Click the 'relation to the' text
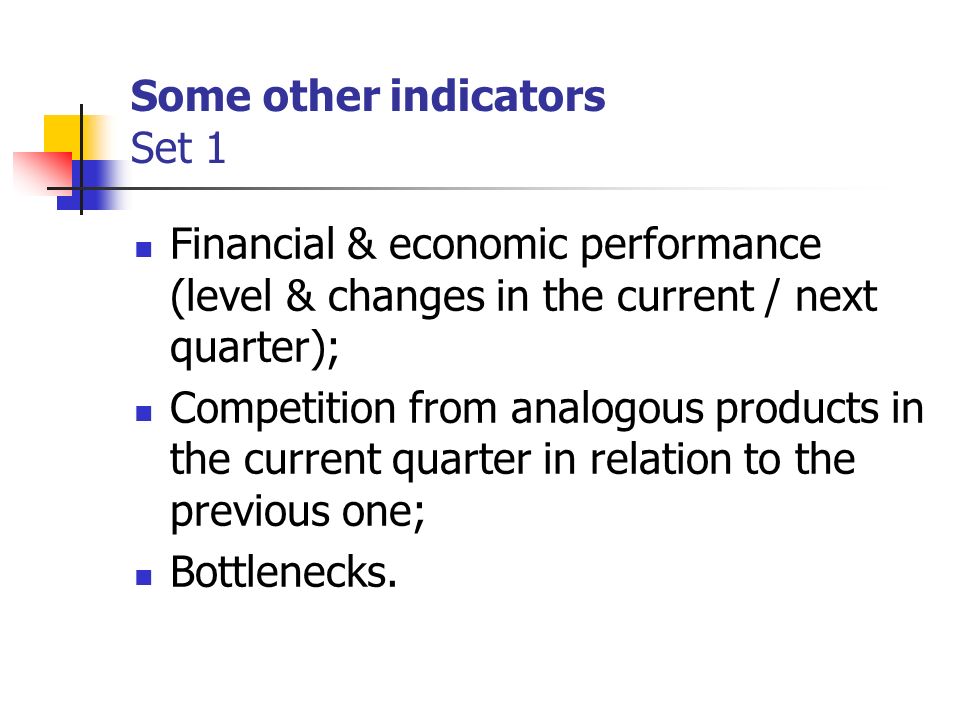The width and height of the screenshot is (960, 720). point(722,459)
